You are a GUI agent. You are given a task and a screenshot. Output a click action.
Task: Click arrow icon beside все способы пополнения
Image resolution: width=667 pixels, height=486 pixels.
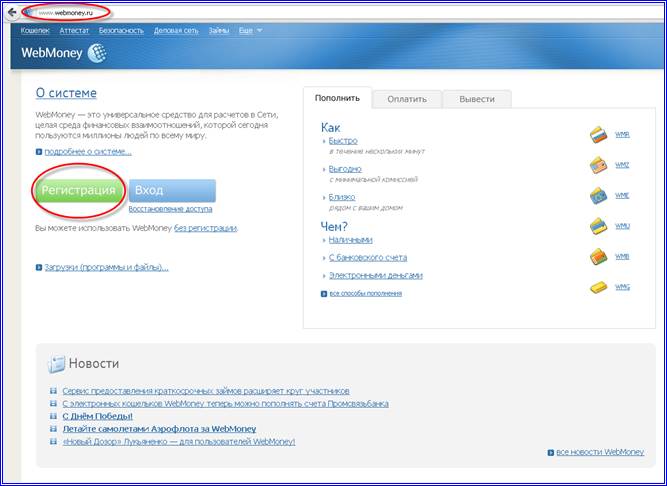(x=324, y=293)
